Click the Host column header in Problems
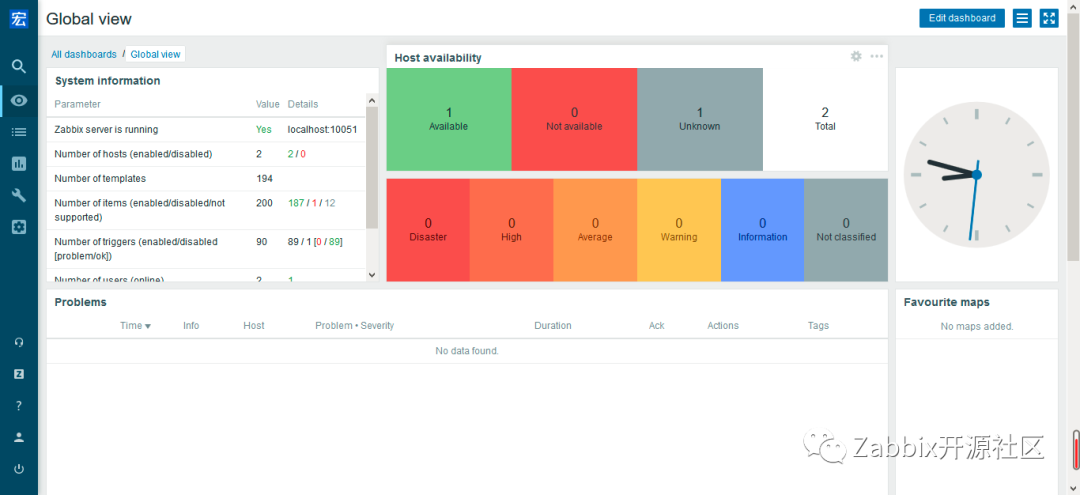The image size is (1080, 495). click(x=253, y=326)
